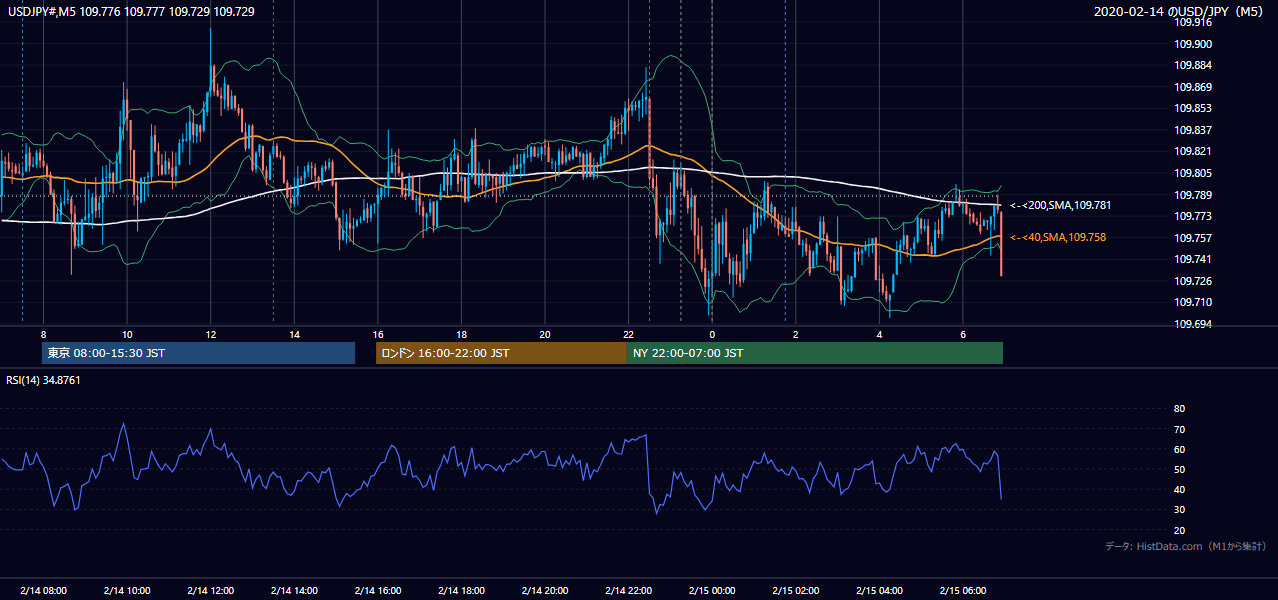Click the chart title 2020-02-14 のUSD/JPY (M5)
The image size is (1278, 600).
1179,12
